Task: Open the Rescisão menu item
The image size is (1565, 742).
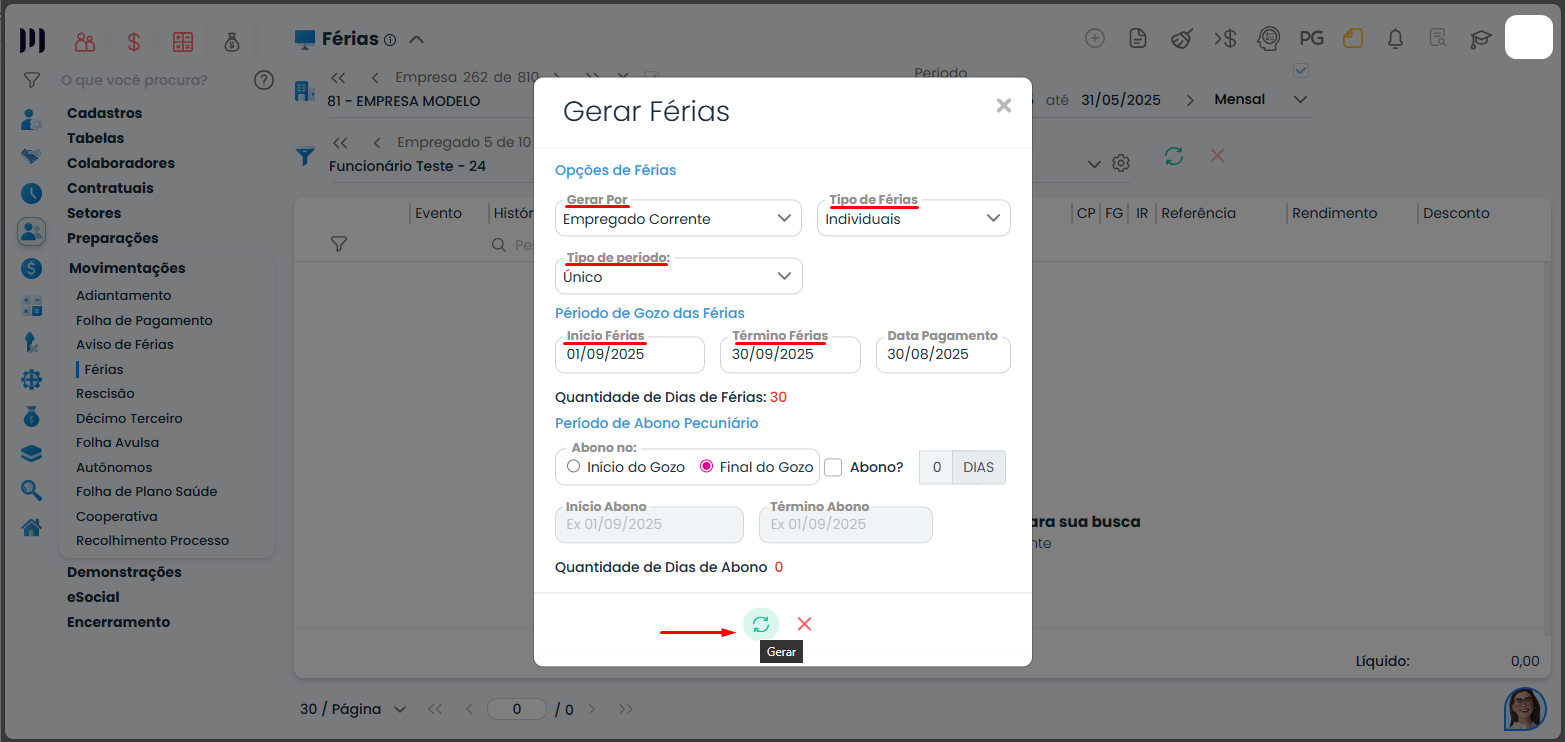Action: point(105,393)
